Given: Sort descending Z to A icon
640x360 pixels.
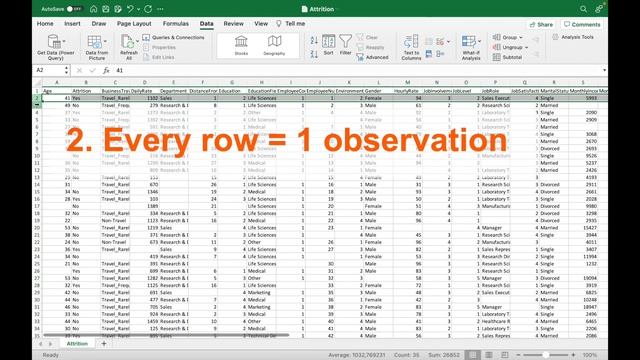Looking at the screenshot, I should [x=314, y=54].
